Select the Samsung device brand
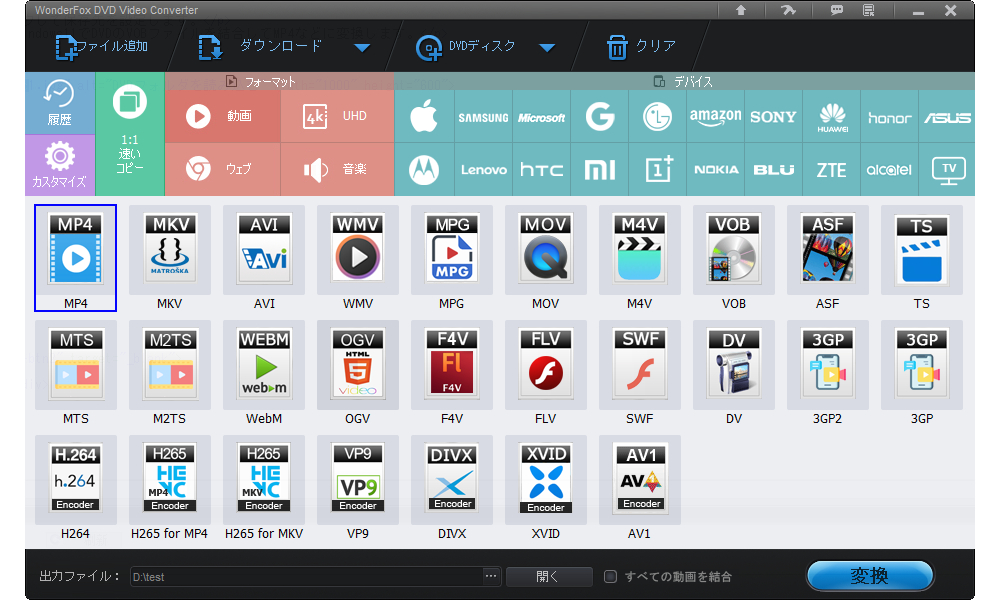The height and width of the screenshot is (600, 1000). pos(483,117)
